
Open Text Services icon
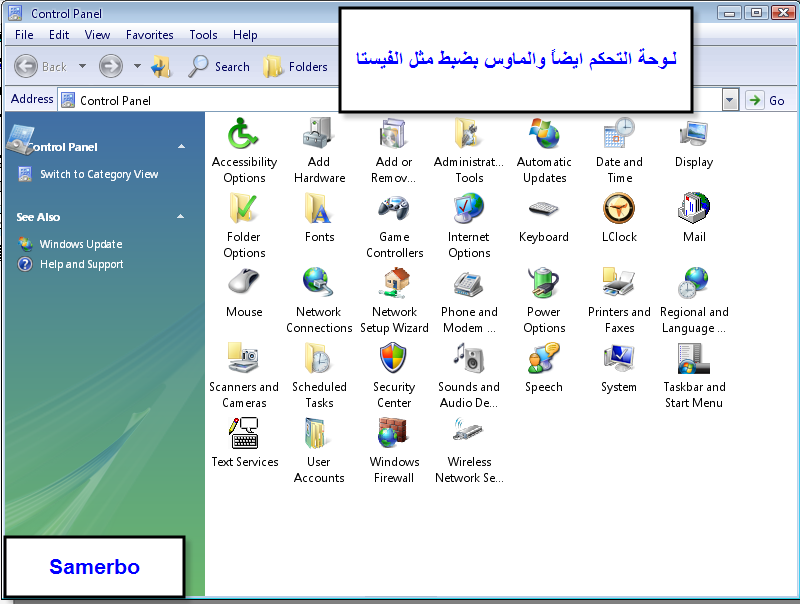pyautogui.click(x=244, y=434)
